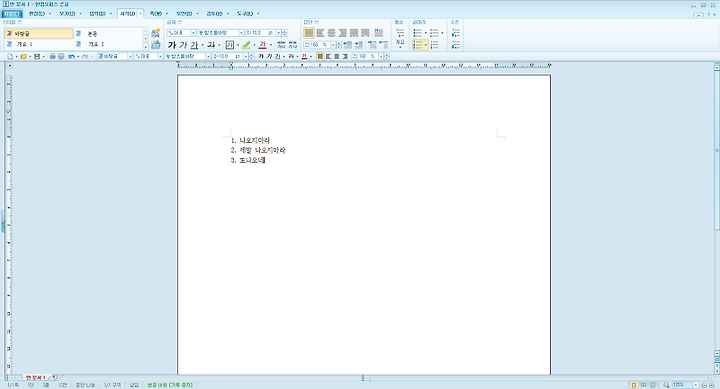
Task: Select the 개요 1 style in gallery
Action: pos(39,44)
